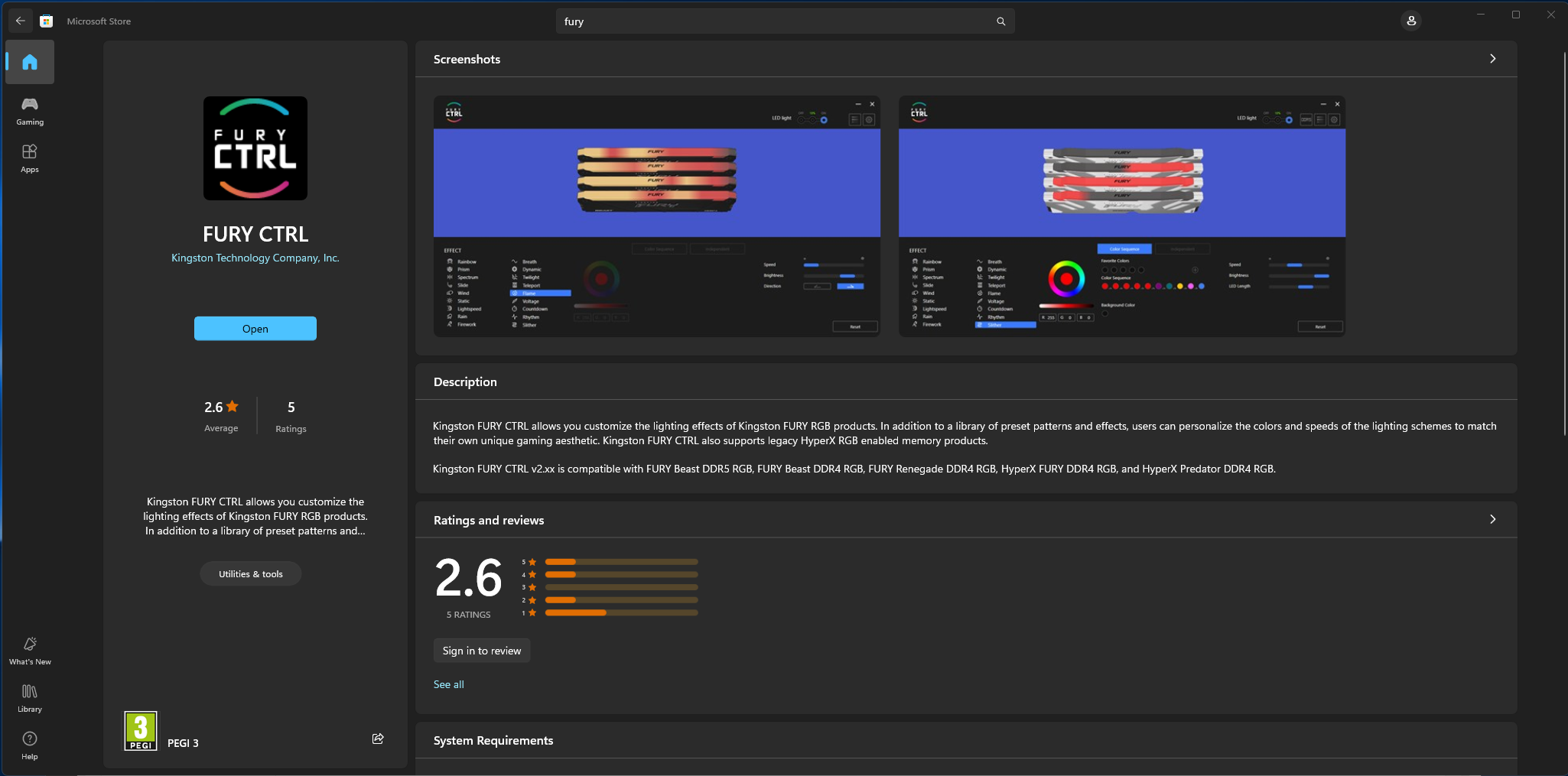
Task: Click the Utilities & tools category tag
Action: coord(251,574)
